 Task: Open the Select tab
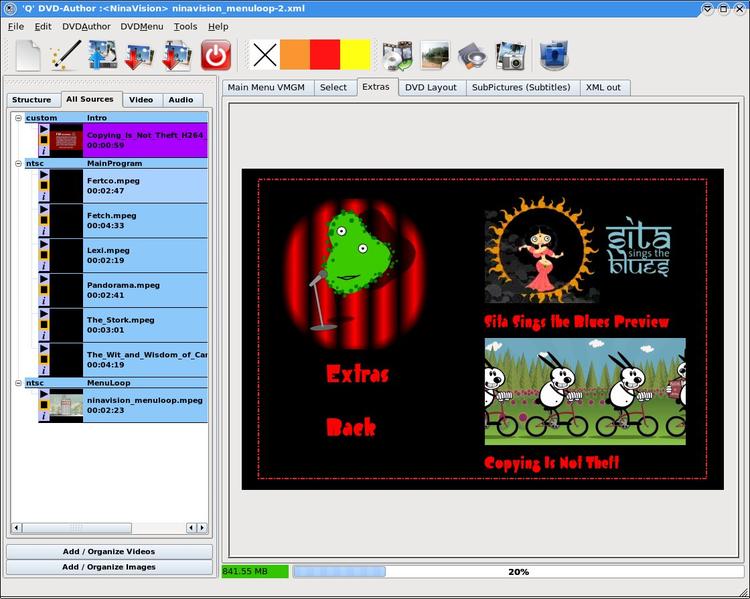pyautogui.click(x=333, y=88)
